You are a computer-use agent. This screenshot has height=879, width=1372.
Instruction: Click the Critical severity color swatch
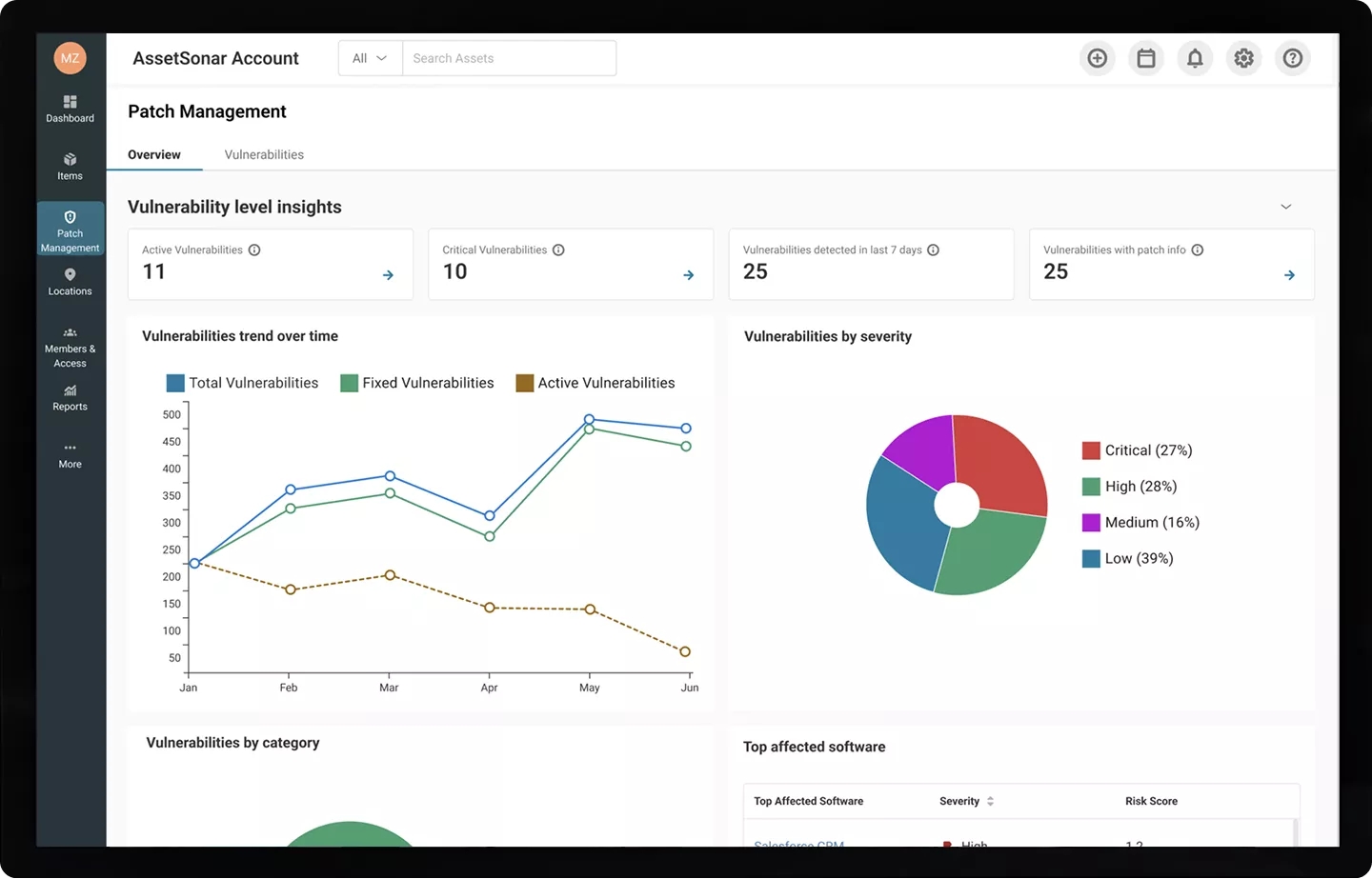pyautogui.click(x=1091, y=450)
